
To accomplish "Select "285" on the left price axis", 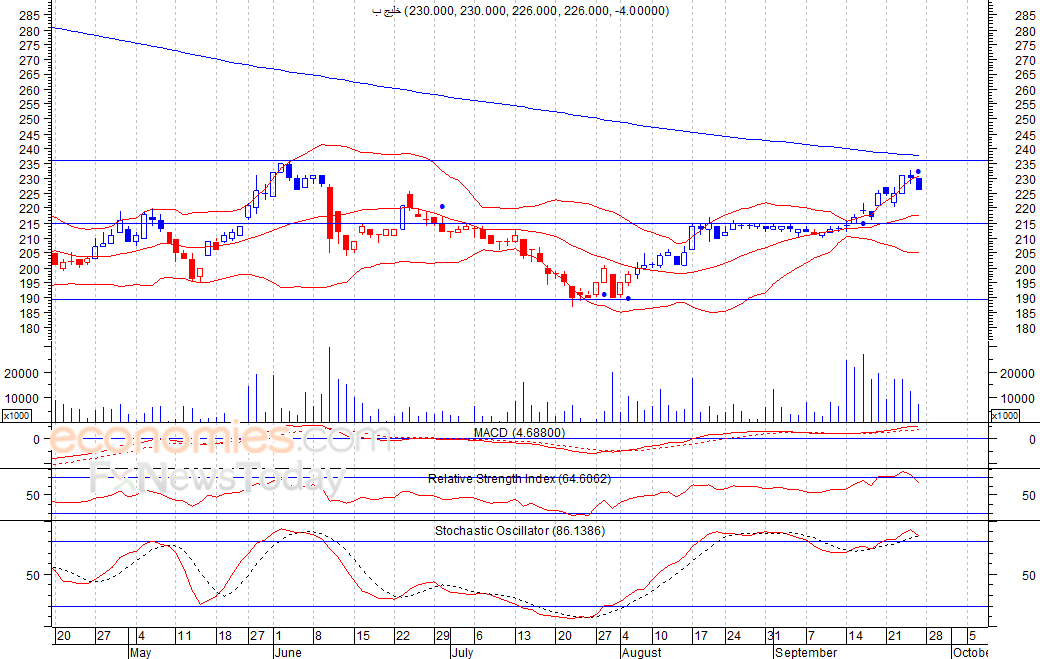I will pyautogui.click(x=30, y=15).
